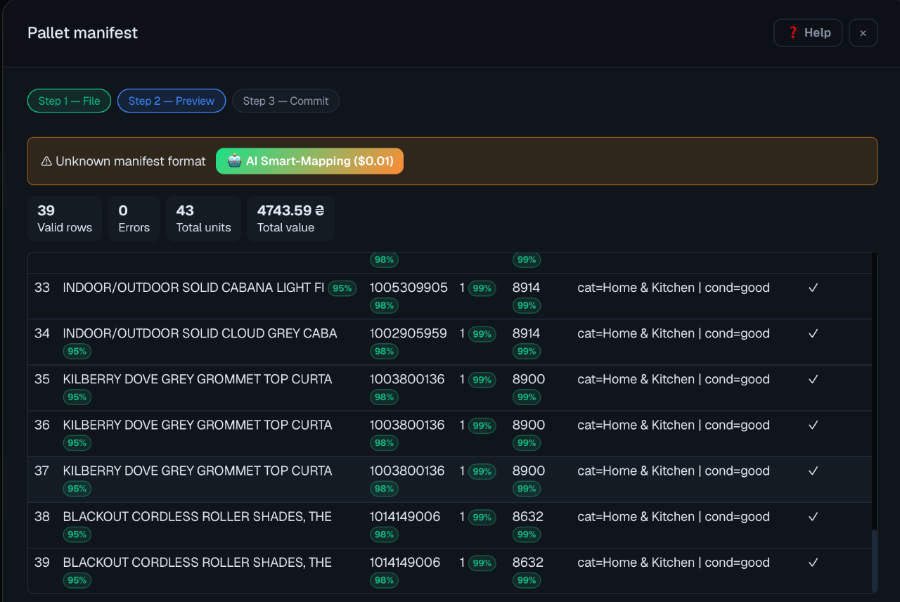Click the checkmark on row 38

813,516
